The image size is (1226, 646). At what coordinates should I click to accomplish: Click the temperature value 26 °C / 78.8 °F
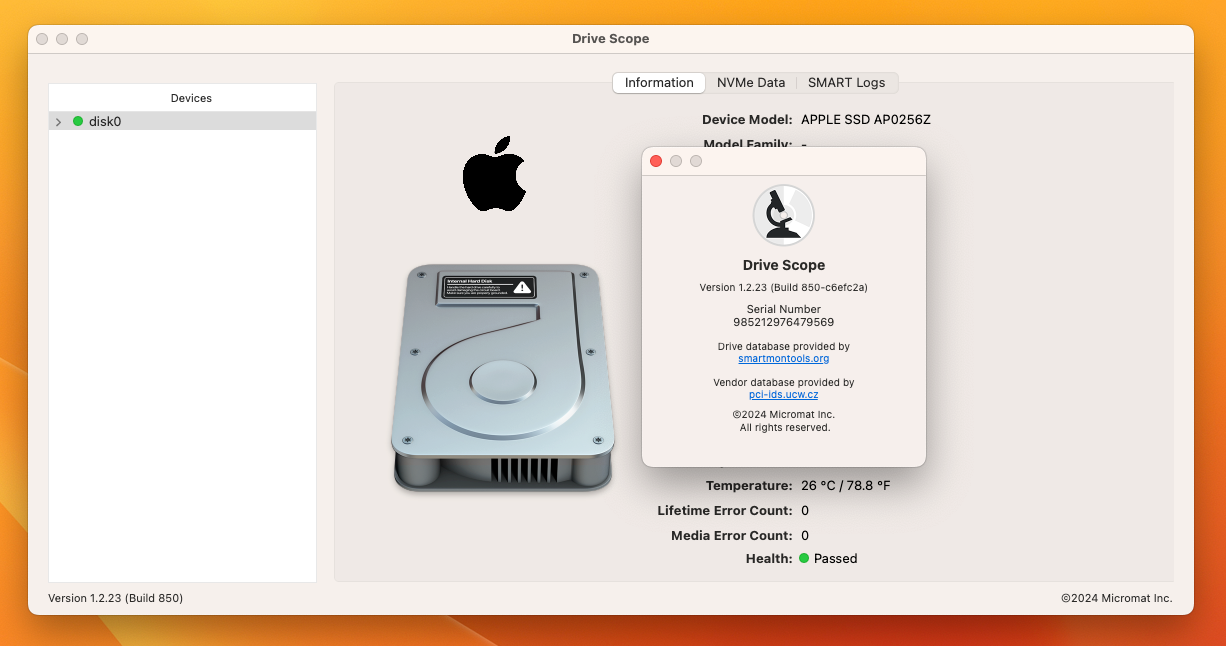(x=845, y=486)
